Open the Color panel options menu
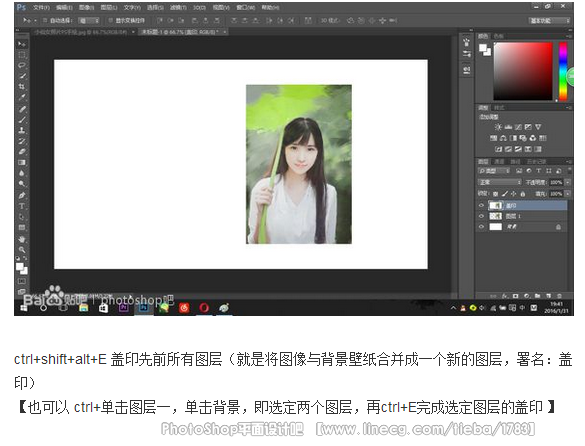This screenshot has height=446, width=585. click(x=569, y=36)
